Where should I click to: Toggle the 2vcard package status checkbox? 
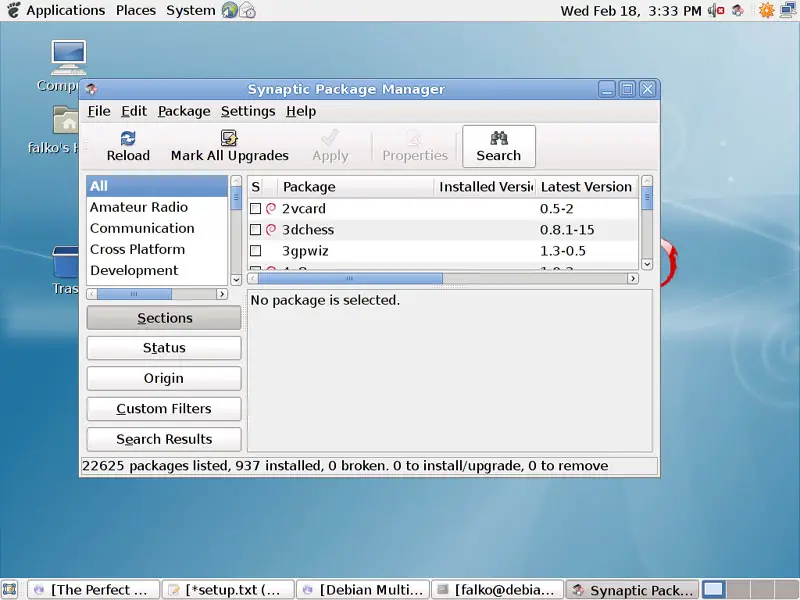pos(256,208)
